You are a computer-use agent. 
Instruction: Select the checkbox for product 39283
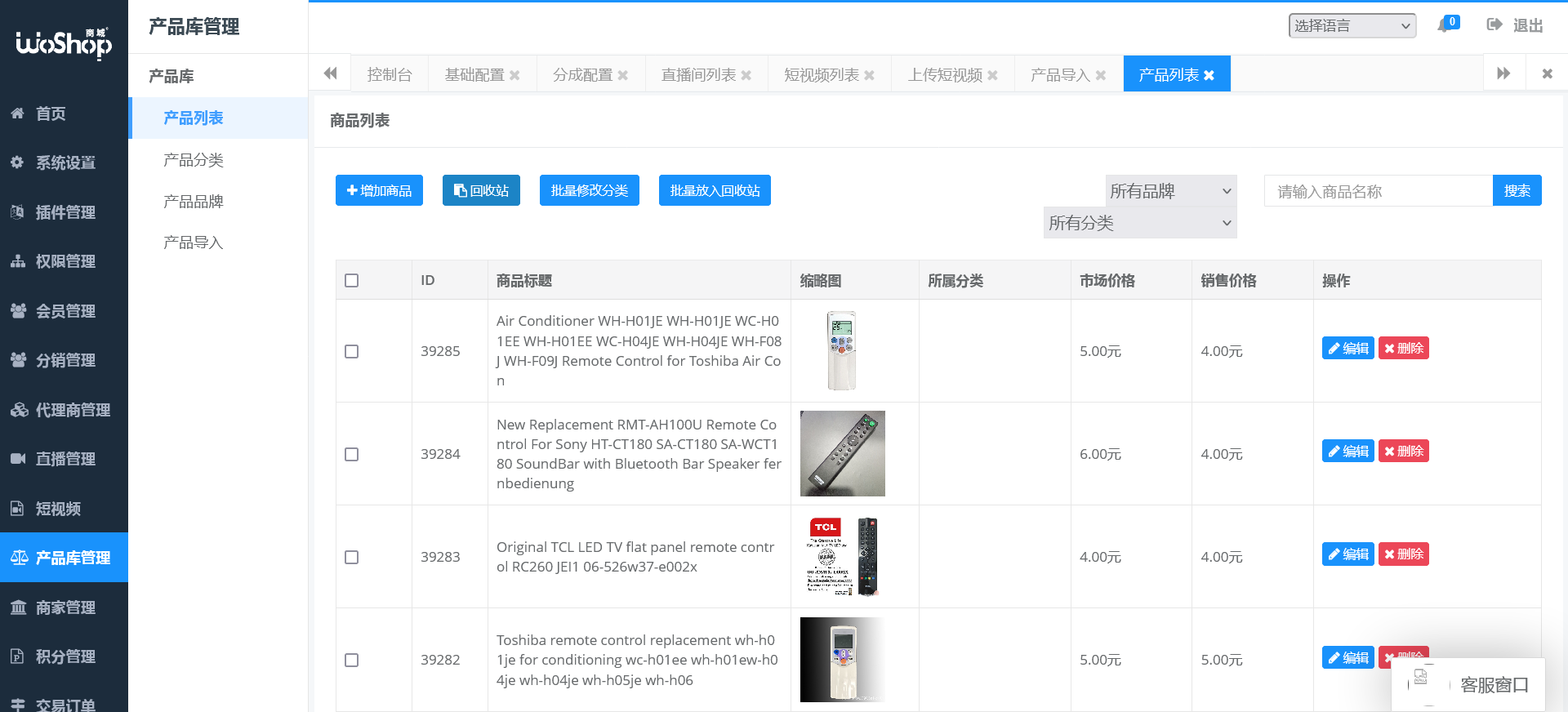[352, 557]
